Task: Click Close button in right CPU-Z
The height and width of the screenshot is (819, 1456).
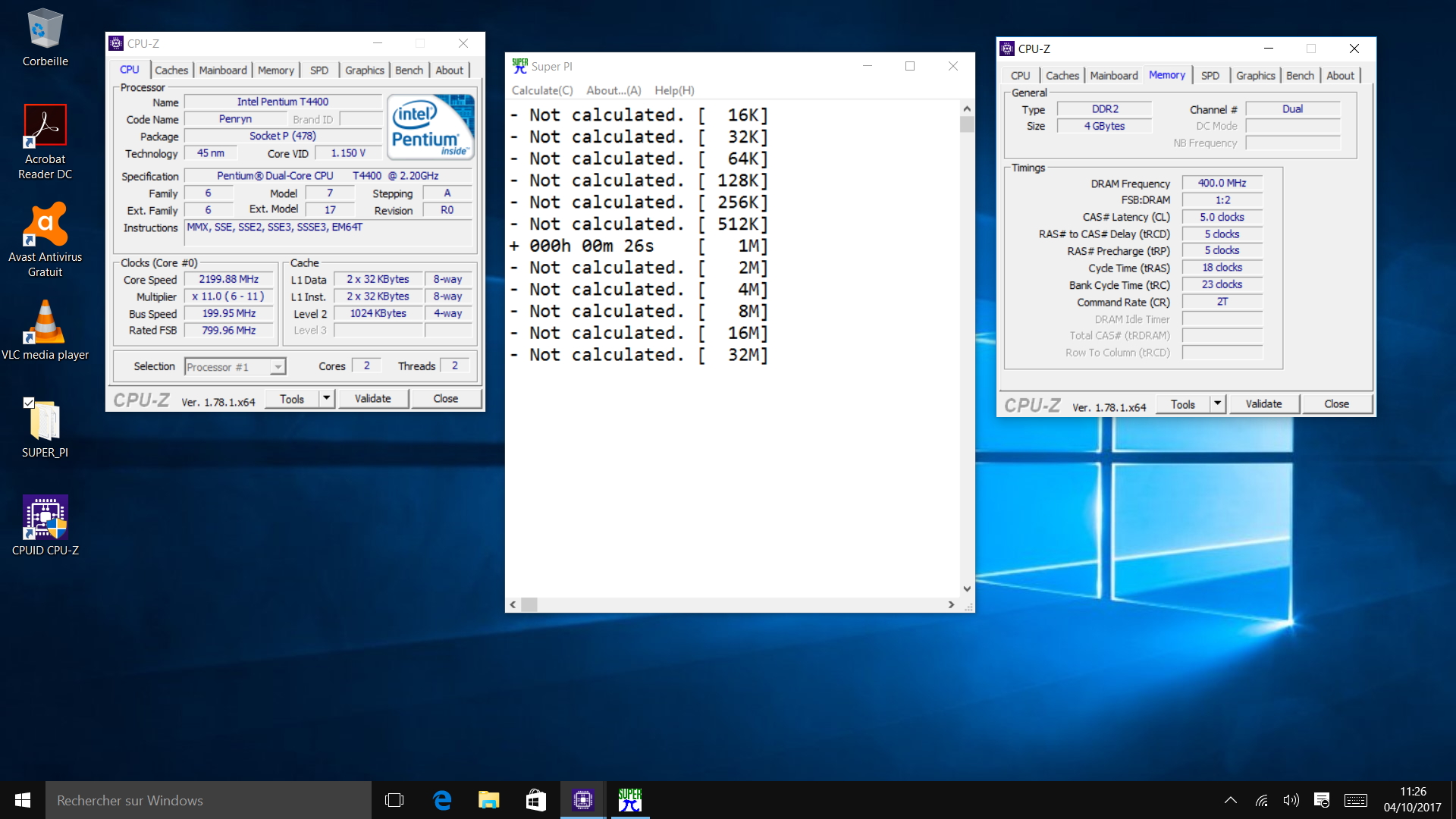Action: 1337,403
